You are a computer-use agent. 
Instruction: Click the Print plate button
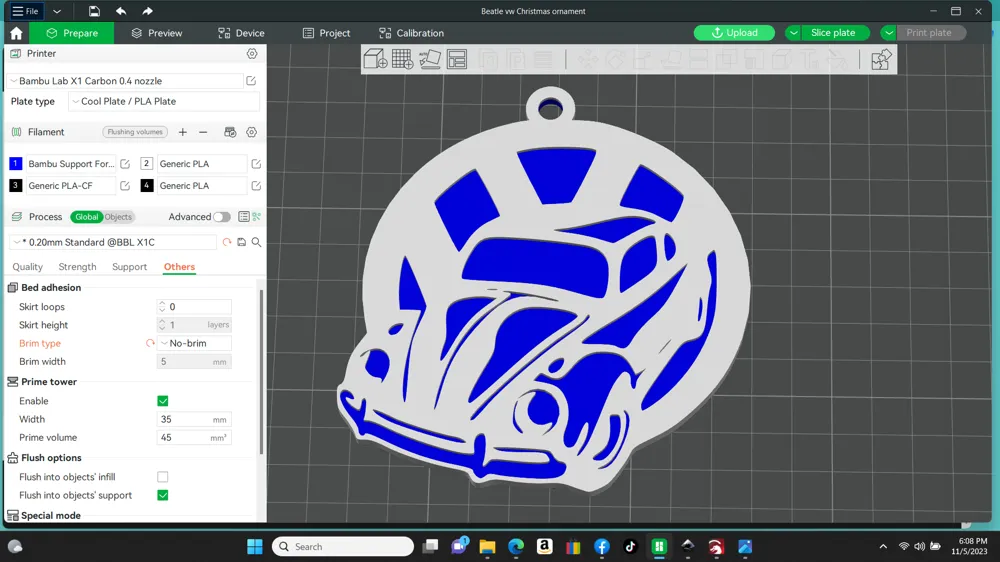click(x=929, y=33)
